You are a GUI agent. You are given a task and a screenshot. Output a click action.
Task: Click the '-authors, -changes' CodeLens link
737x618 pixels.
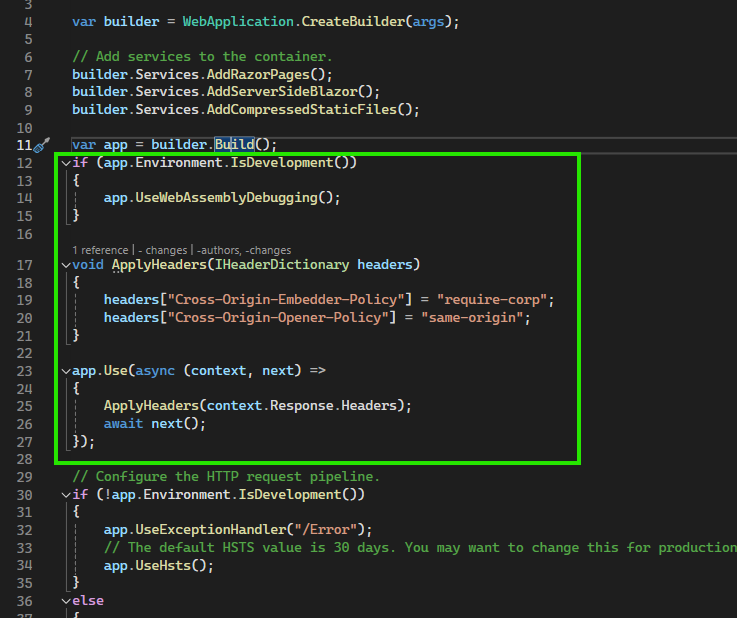pyautogui.click(x=244, y=249)
